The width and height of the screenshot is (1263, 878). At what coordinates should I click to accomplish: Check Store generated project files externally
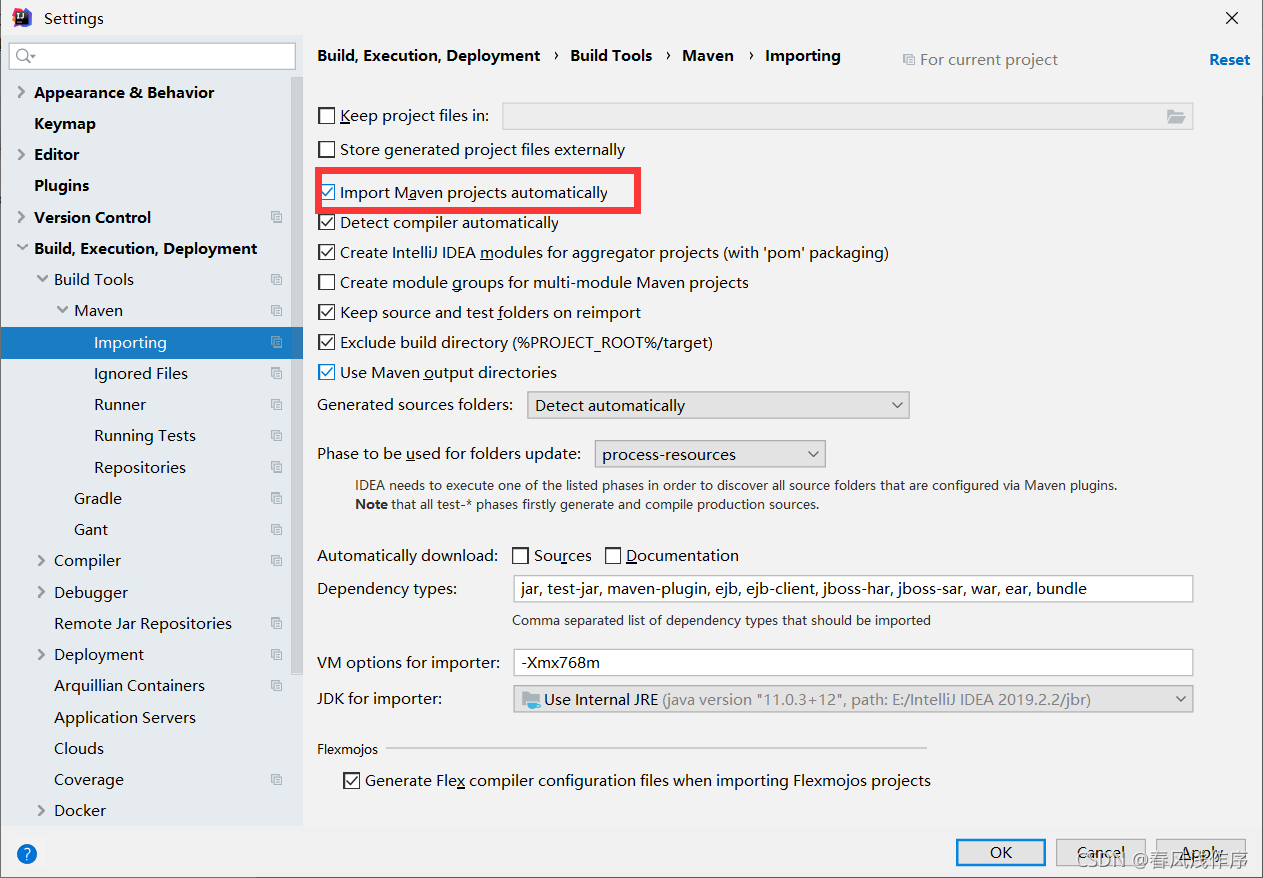(x=326, y=150)
